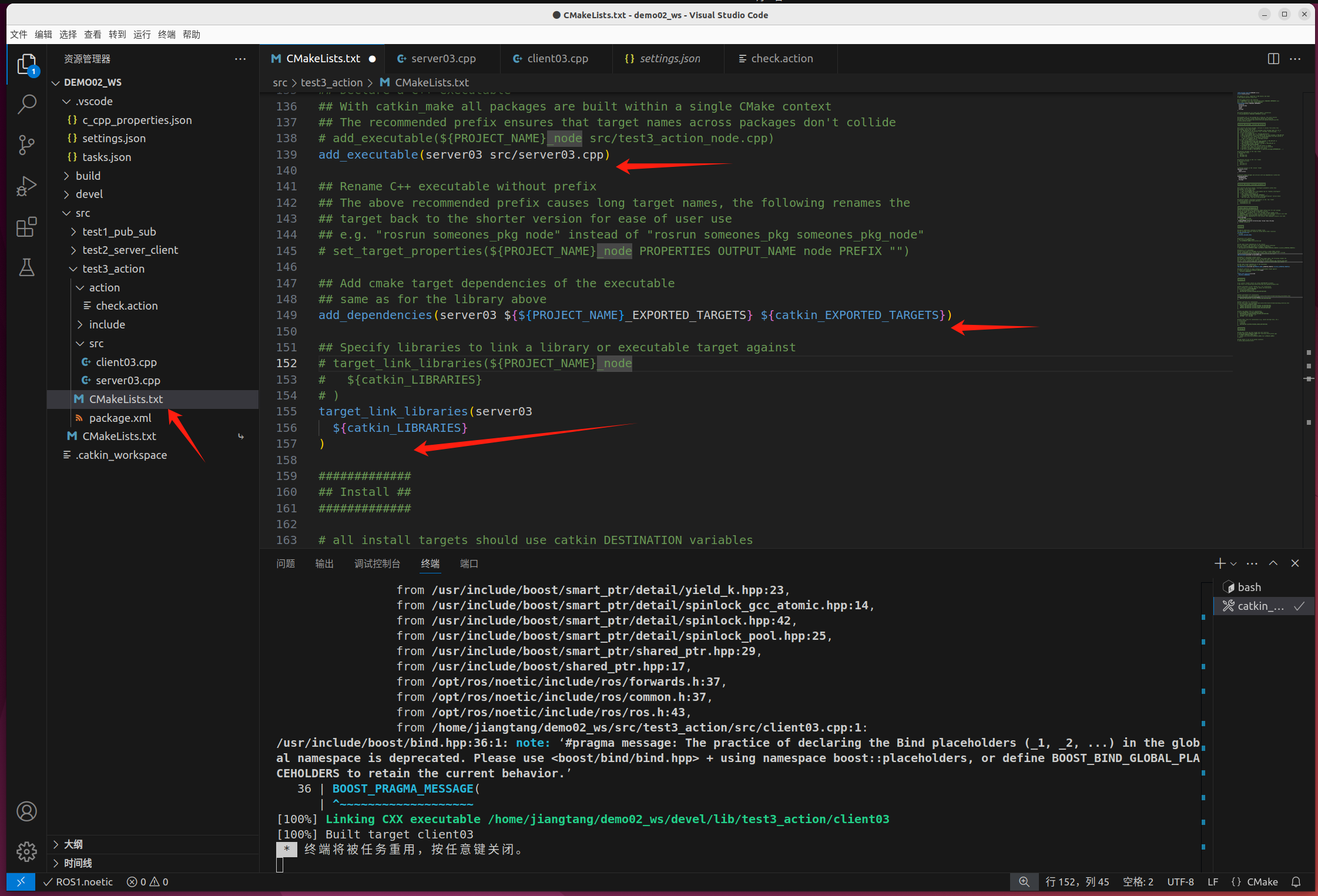The width and height of the screenshot is (1318, 896).
Task: Open the Source Control view
Action: pyautogui.click(x=26, y=145)
